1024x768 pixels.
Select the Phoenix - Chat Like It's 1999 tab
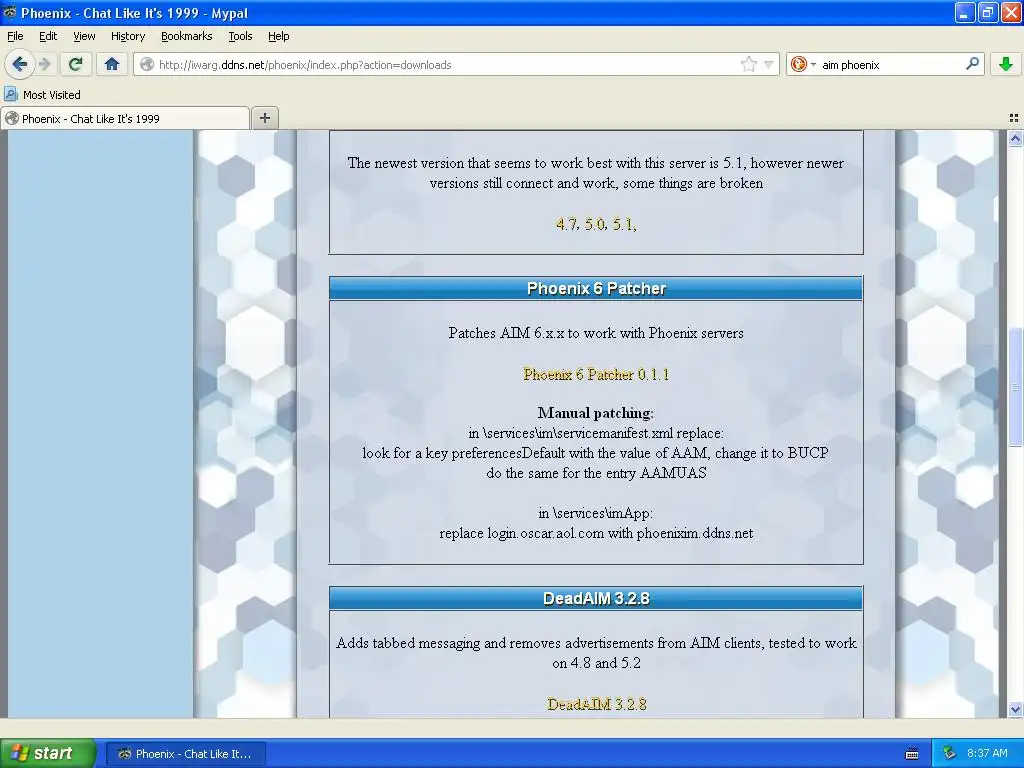(x=125, y=118)
